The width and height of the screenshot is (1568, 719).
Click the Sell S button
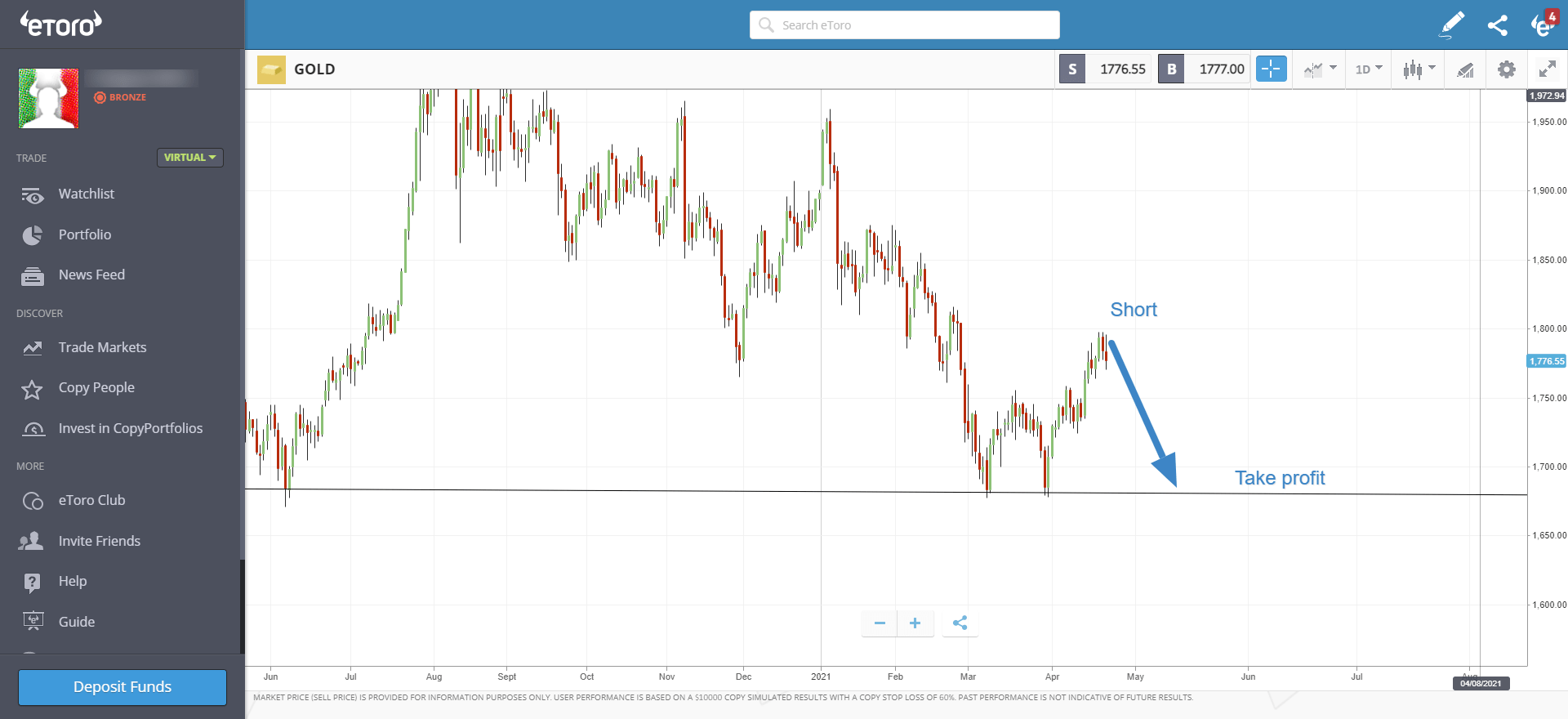[1072, 69]
